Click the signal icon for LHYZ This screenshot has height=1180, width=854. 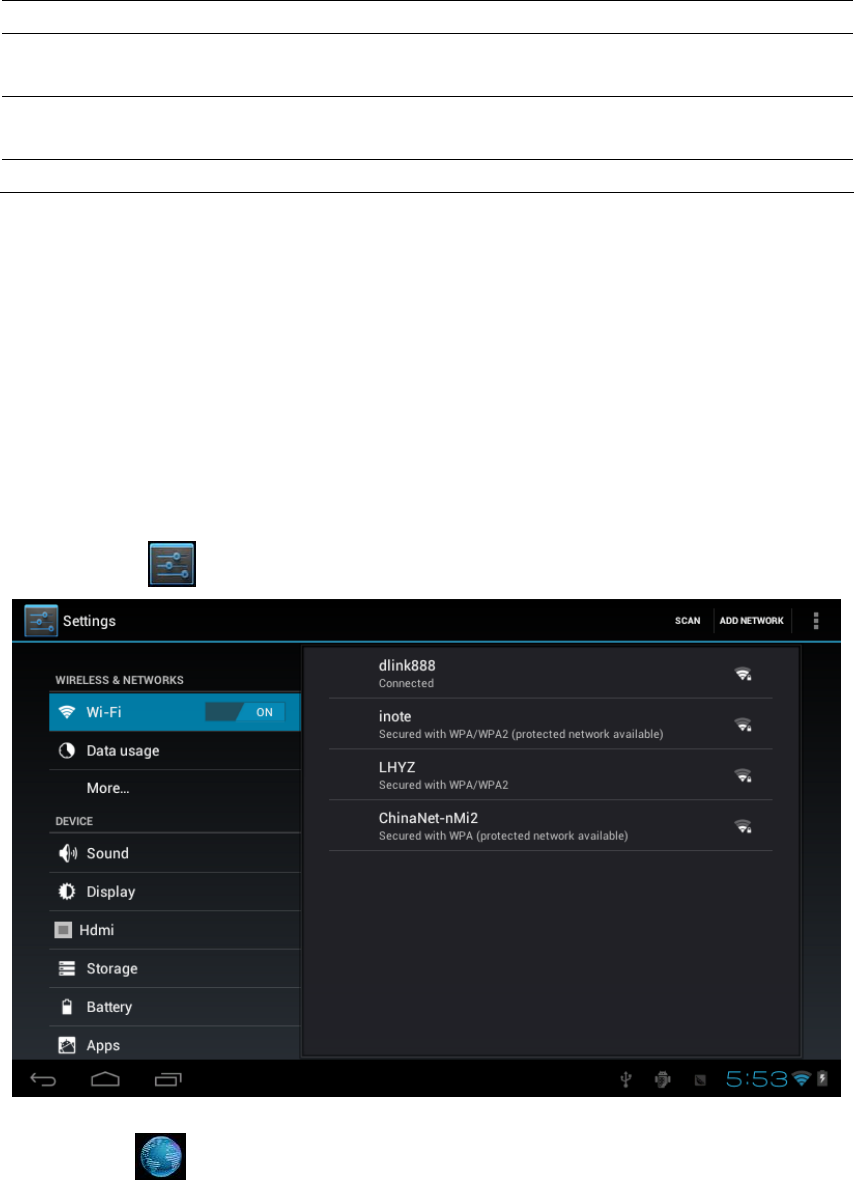[x=743, y=775]
